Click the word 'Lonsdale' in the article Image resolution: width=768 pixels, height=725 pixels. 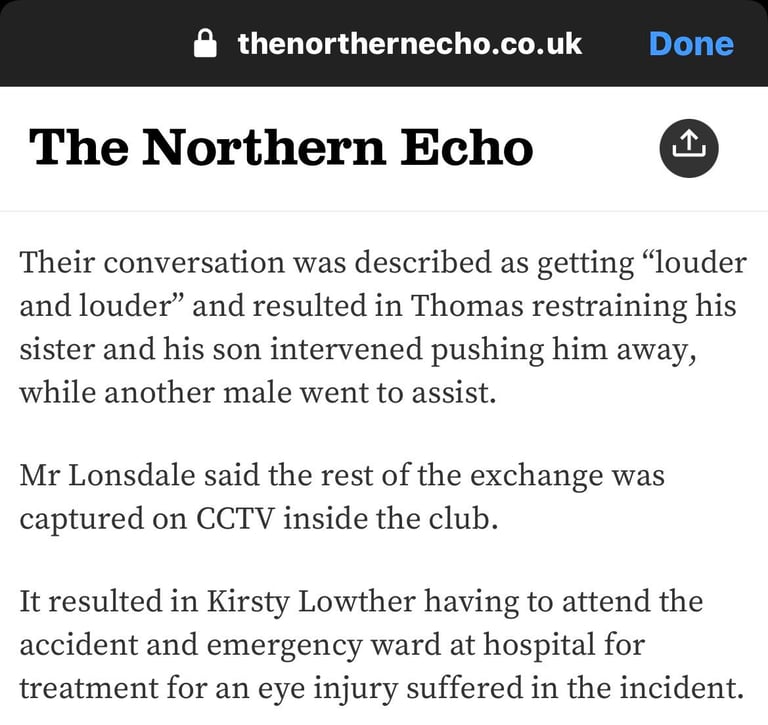pos(131,475)
